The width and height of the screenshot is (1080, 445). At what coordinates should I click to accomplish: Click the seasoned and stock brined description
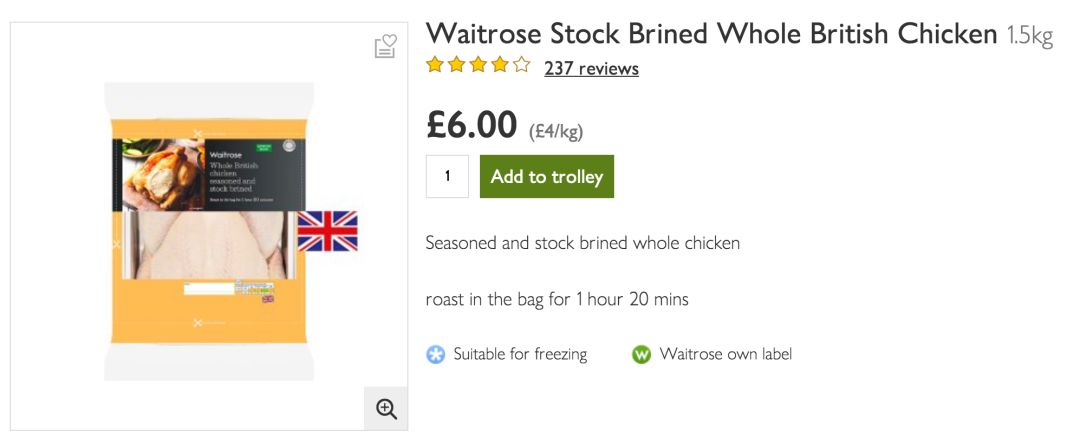582,243
